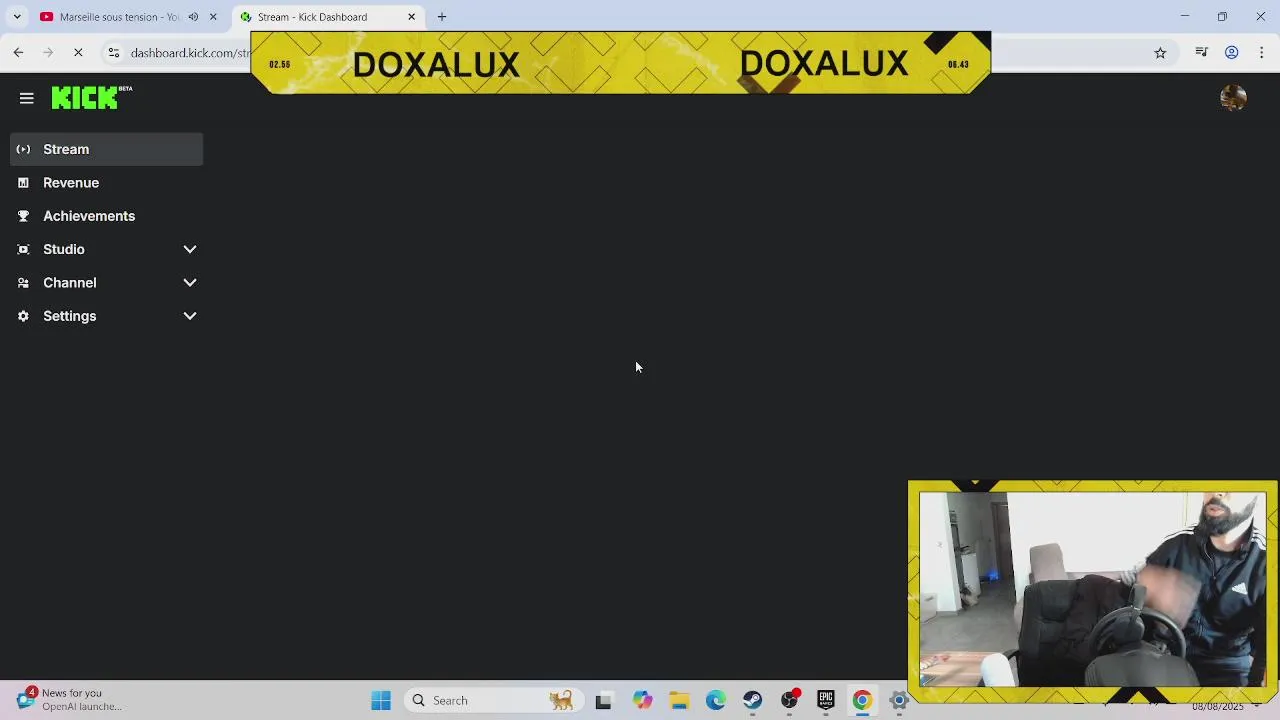Image resolution: width=1280 pixels, height=720 pixels.
Task: Bookmark this page with the star
Action: [x=1160, y=53]
